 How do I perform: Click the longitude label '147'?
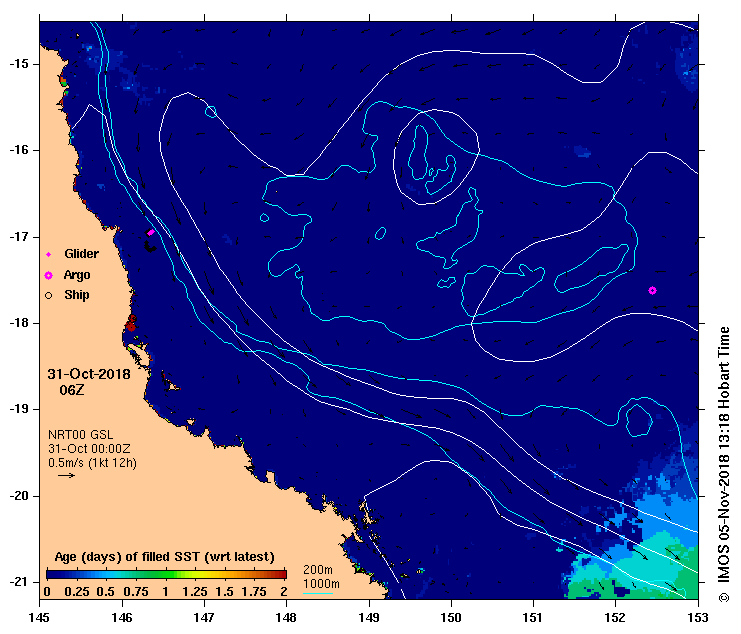[x=204, y=617]
